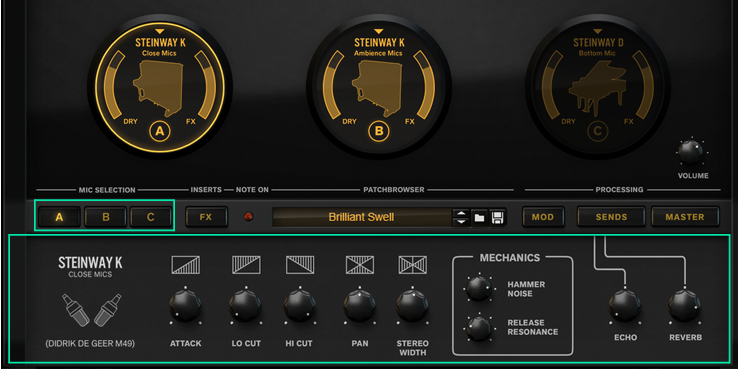
Task: Switch mic selection to C
Action: point(151,217)
